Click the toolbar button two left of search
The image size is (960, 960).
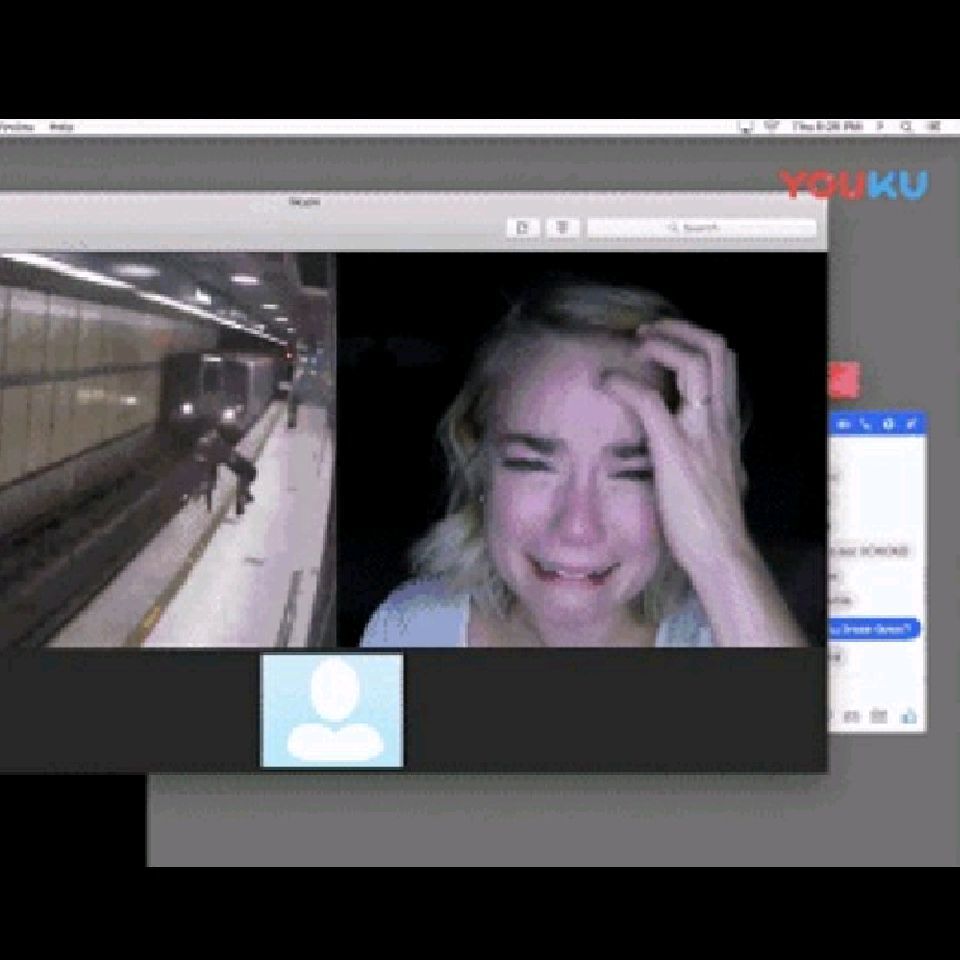point(523,228)
